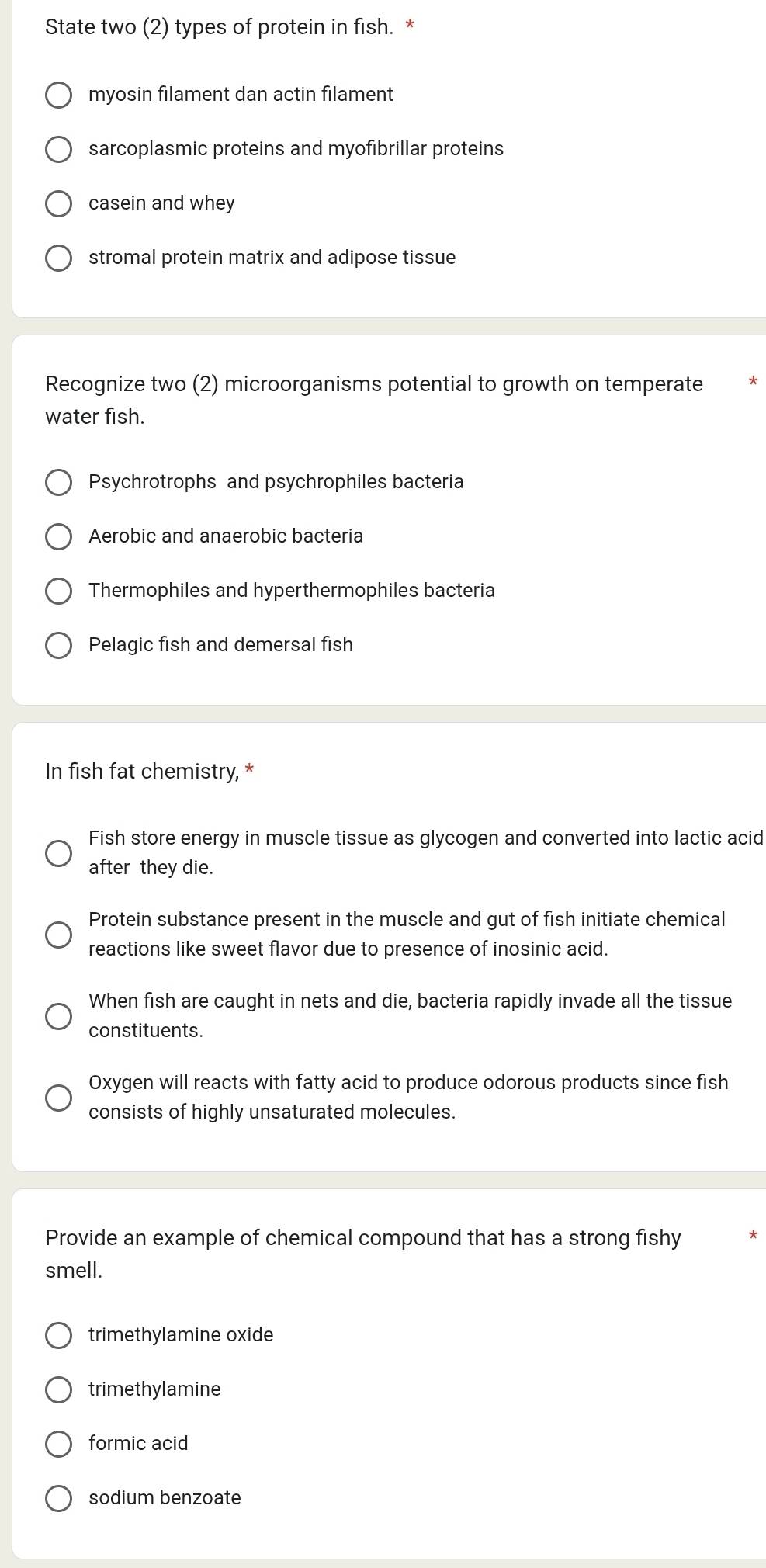
Task: Pick the 'casein and whey' answer
Action: (x=58, y=203)
